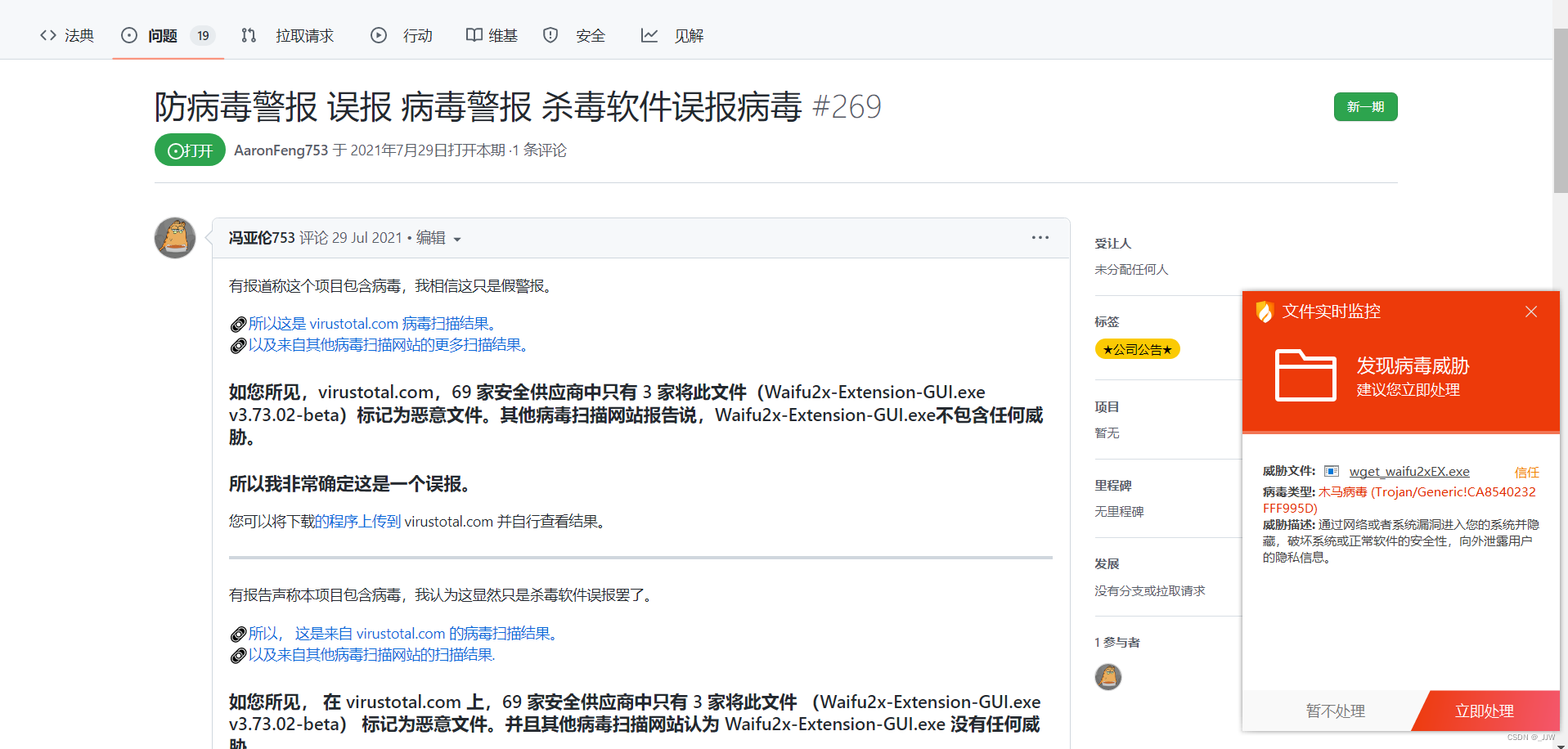Open 以及来自其他病毒扫描网站的更多扫描结果 link
The height and width of the screenshot is (749, 1568).
tap(389, 345)
